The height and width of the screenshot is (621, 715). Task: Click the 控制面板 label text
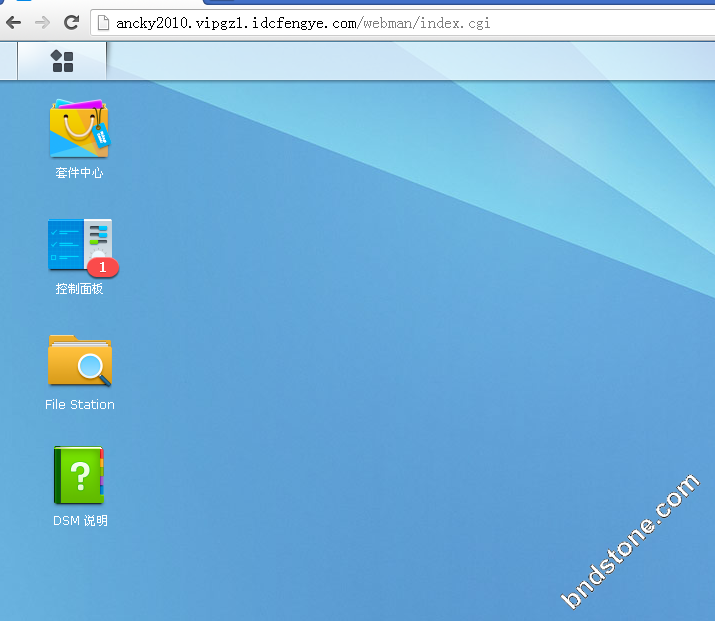coord(79,289)
